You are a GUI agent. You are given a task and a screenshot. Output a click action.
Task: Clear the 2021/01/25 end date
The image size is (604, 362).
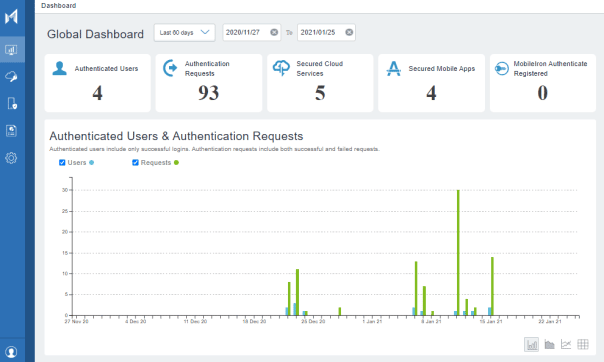point(349,32)
